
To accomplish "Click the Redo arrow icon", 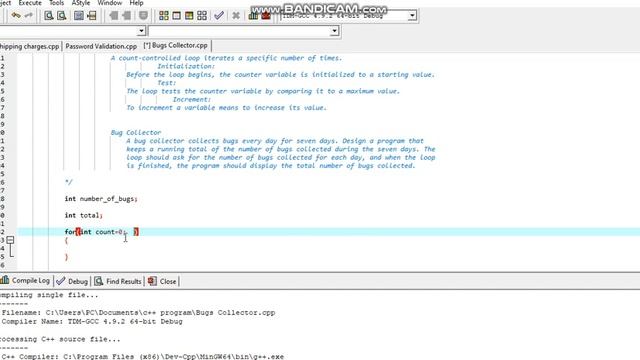I will pos(29,16).
